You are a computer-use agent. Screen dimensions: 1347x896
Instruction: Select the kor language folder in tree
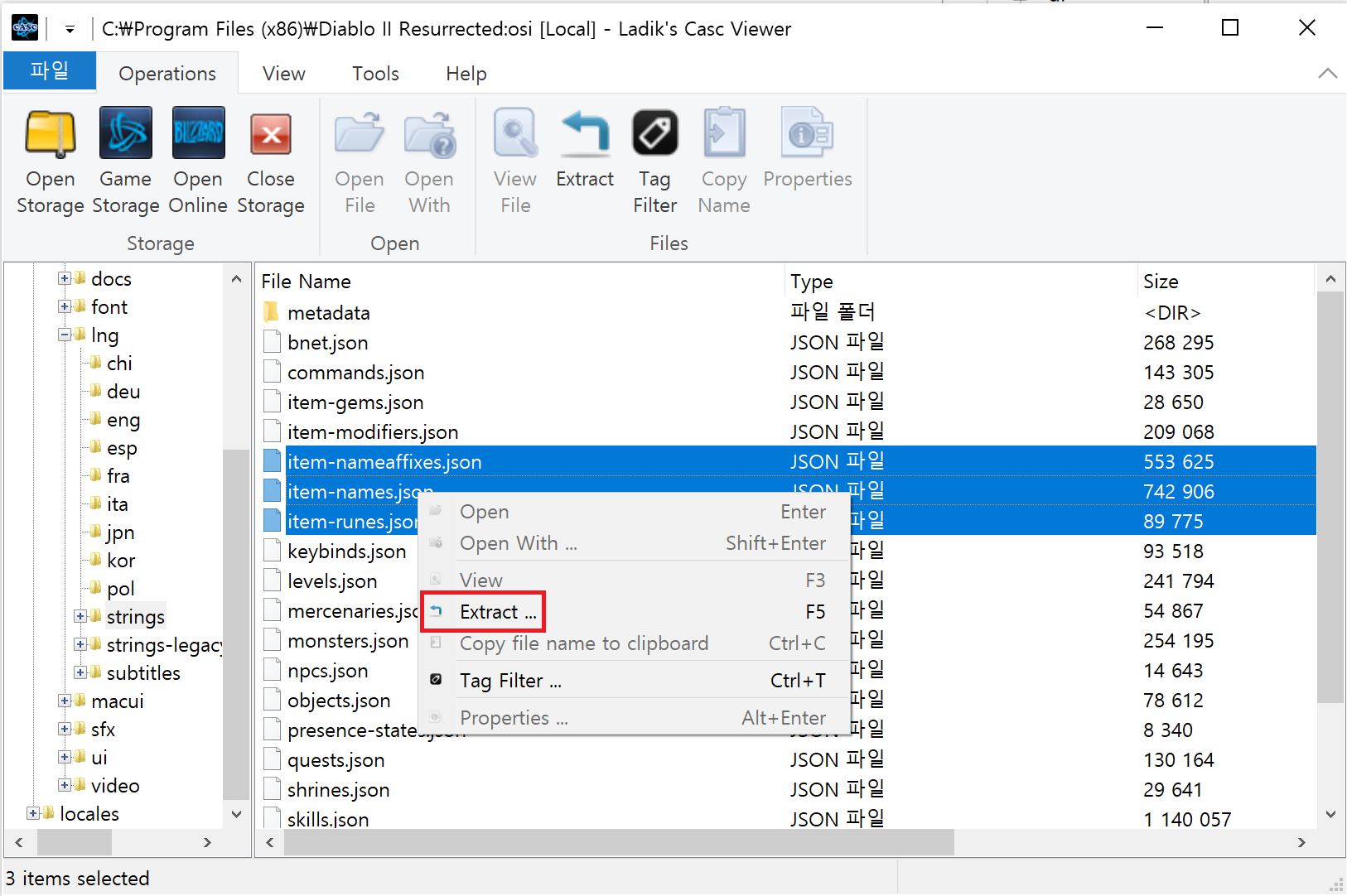click(x=121, y=560)
